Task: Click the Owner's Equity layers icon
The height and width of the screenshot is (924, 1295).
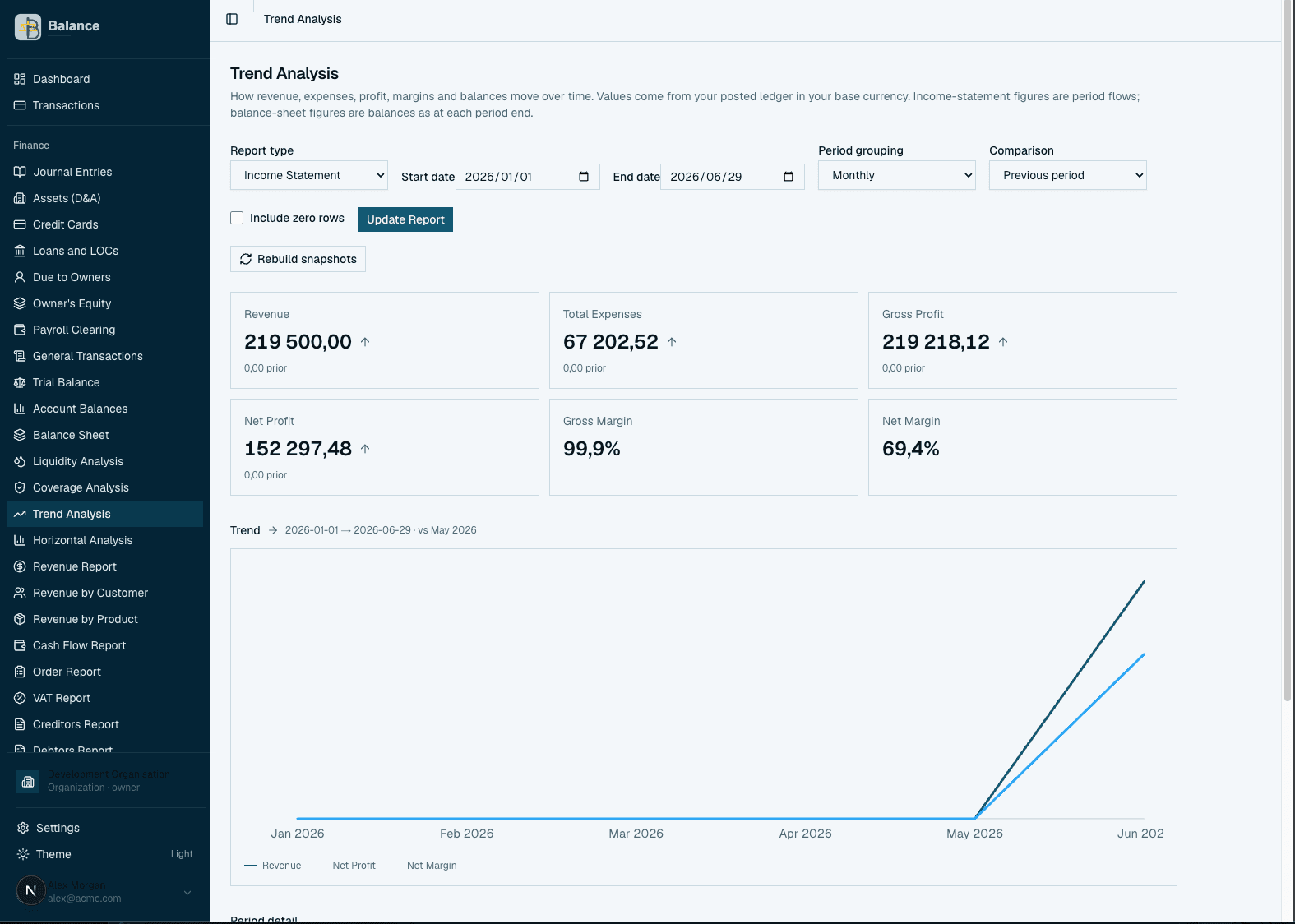Action: click(x=20, y=303)
